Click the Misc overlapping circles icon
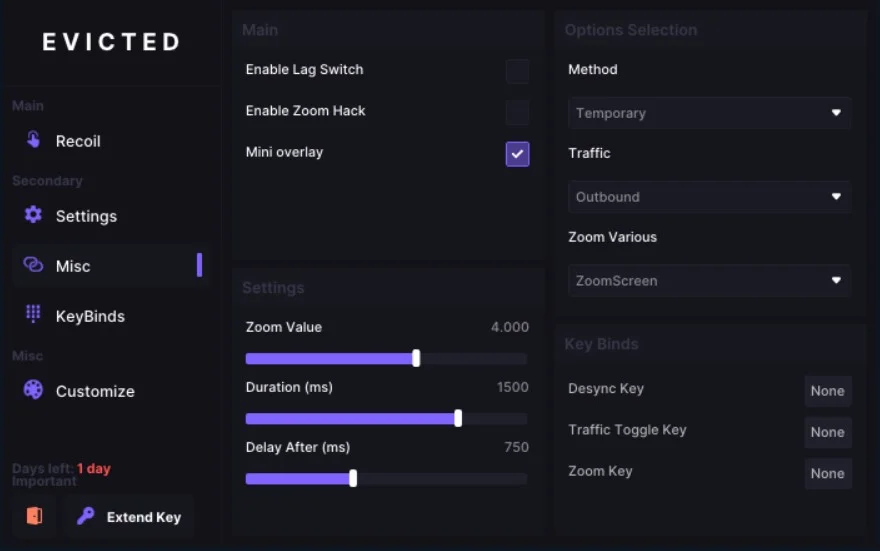This screenshot has height=551, width=880. (x=33, y=265)
